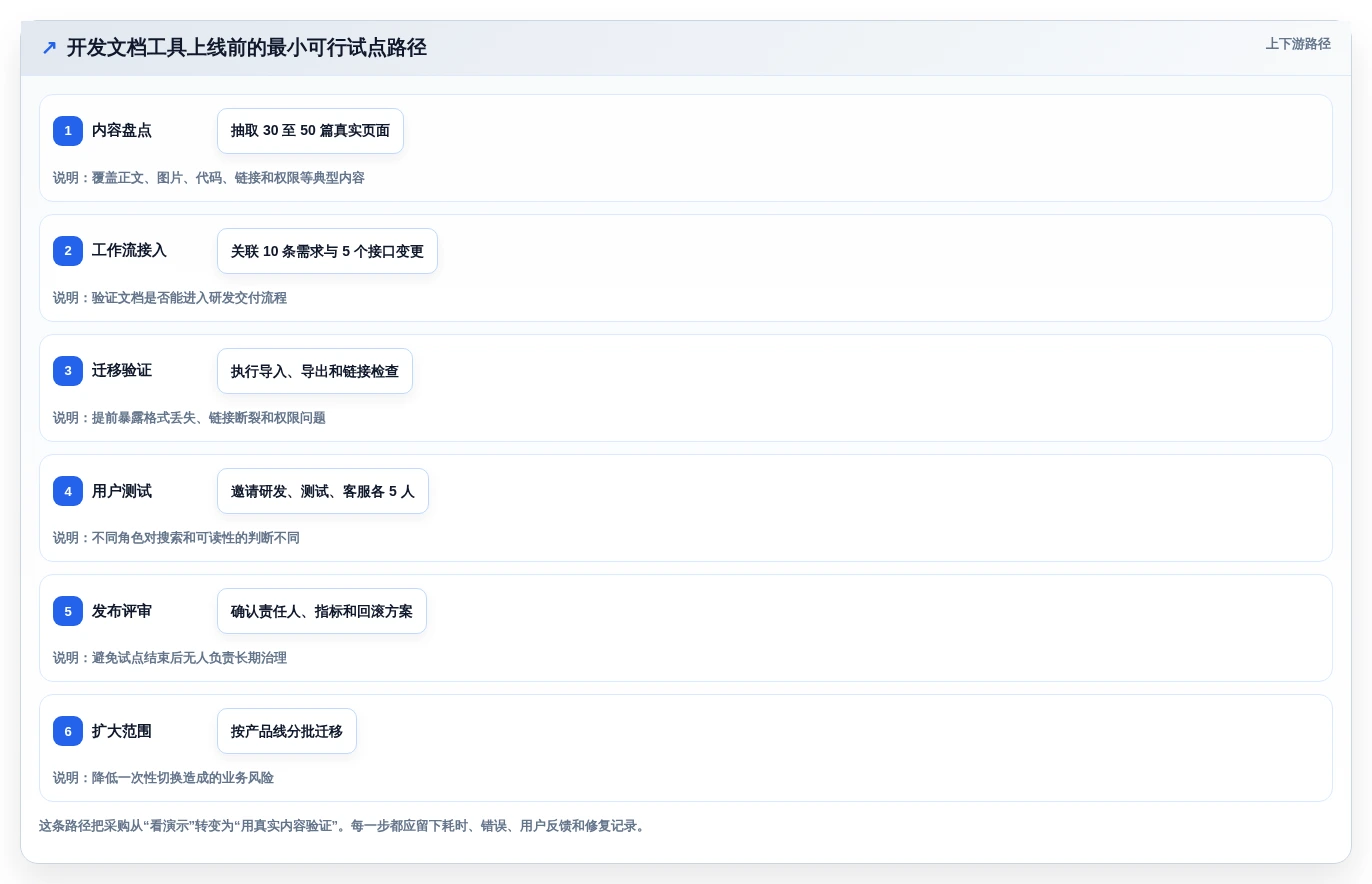Click step number badge 3

[68, 371]
